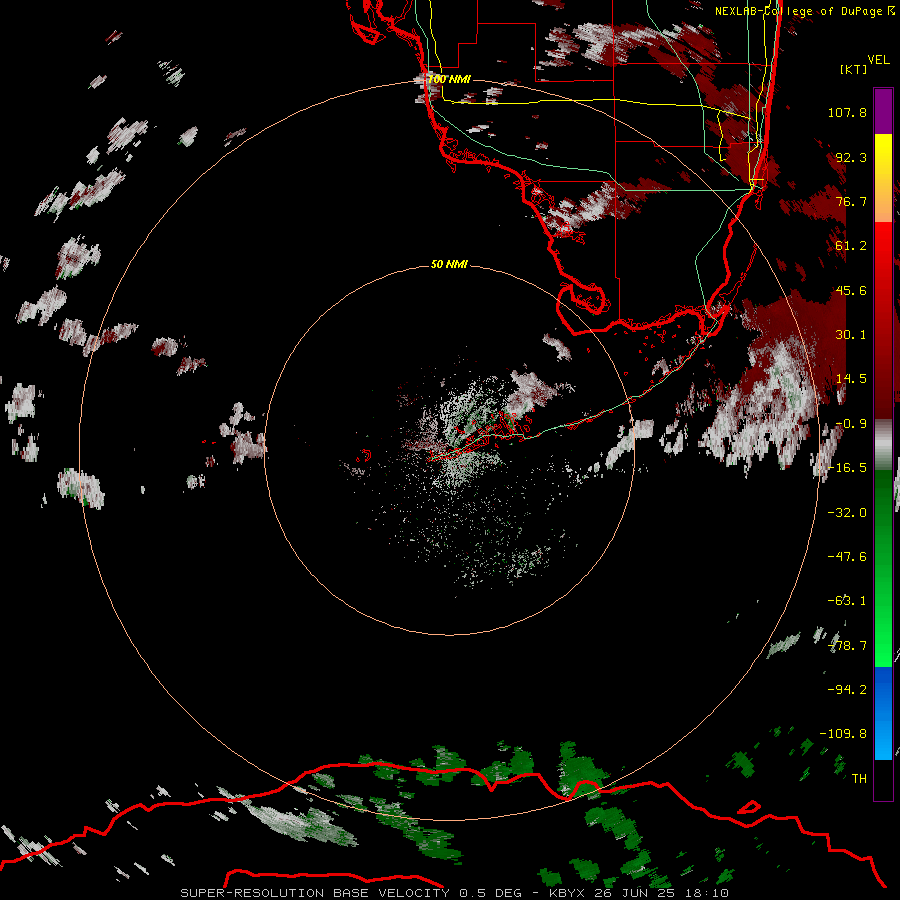Click the 100 NMI range ring label

449,79
